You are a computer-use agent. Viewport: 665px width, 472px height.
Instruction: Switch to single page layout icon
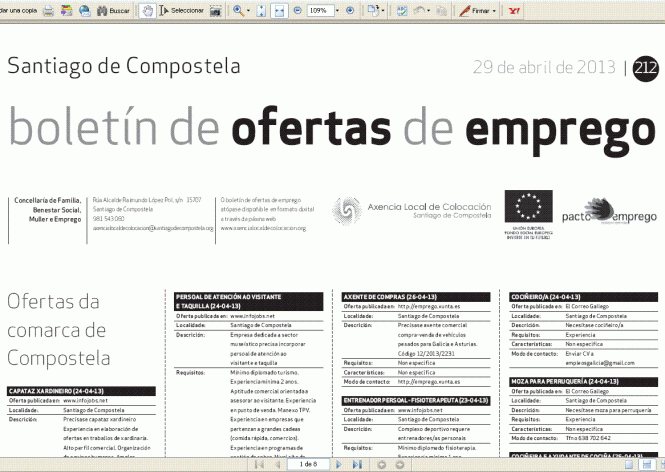pos(629,465)
